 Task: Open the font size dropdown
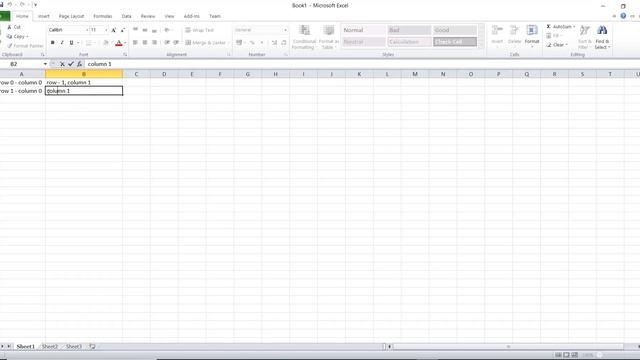(x=106, y=30)
